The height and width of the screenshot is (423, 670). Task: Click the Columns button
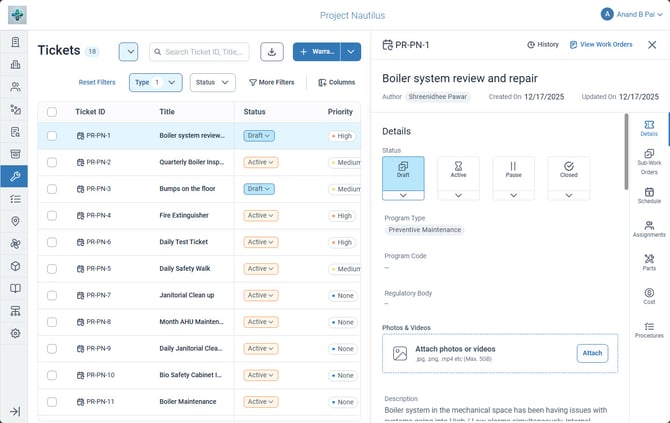[x=336, y=82]
